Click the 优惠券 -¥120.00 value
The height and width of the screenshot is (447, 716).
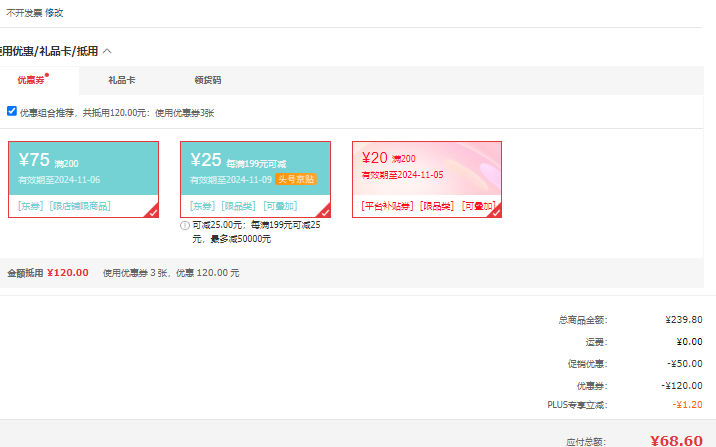click(x=682, y=385)
